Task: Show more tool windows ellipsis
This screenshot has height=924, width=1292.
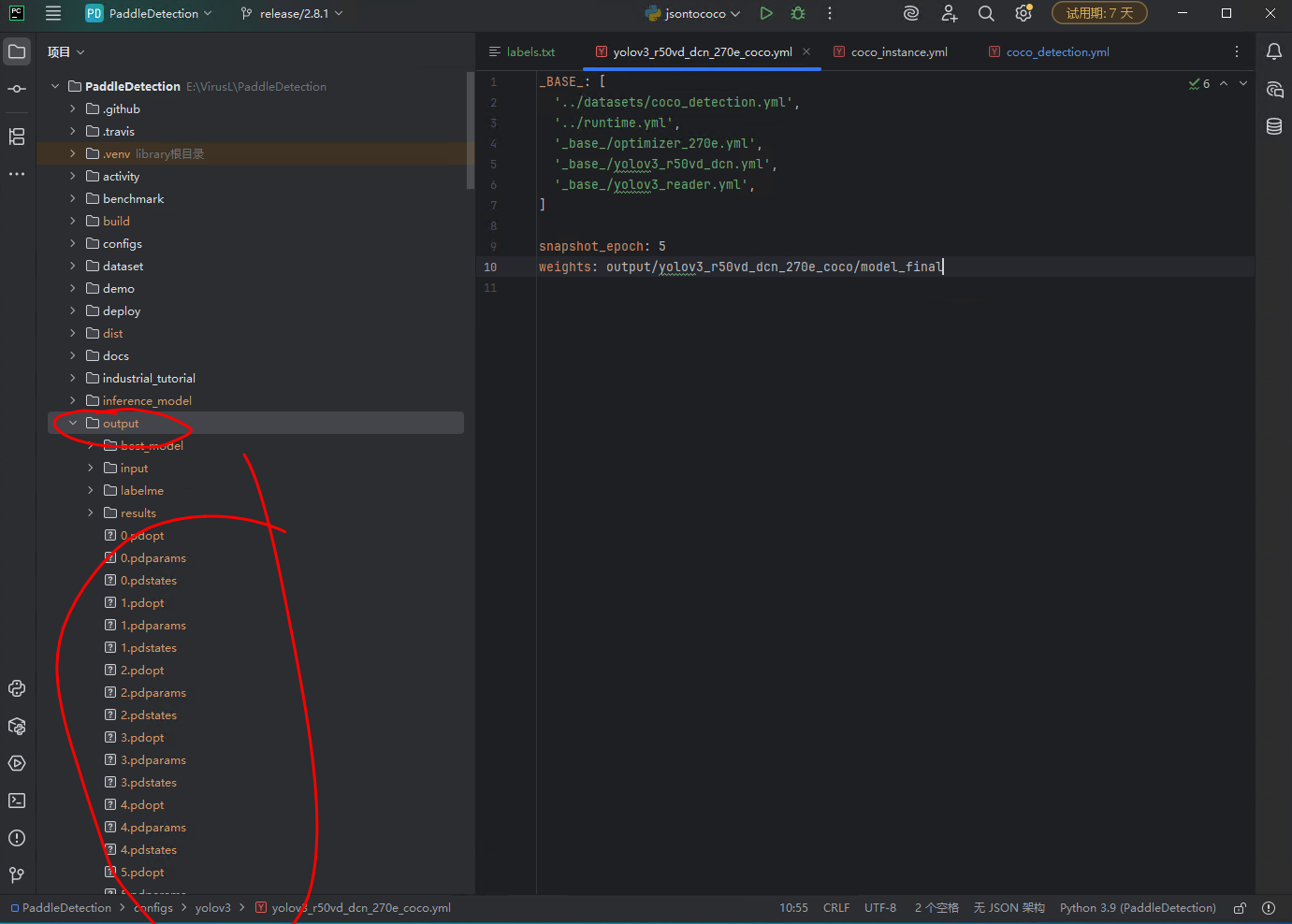Action: pyautogui.click(x=17, y=174)
